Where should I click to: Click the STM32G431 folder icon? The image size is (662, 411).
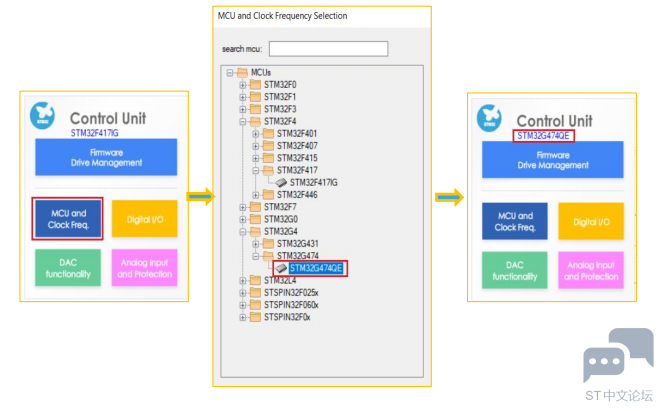[269, 244]
